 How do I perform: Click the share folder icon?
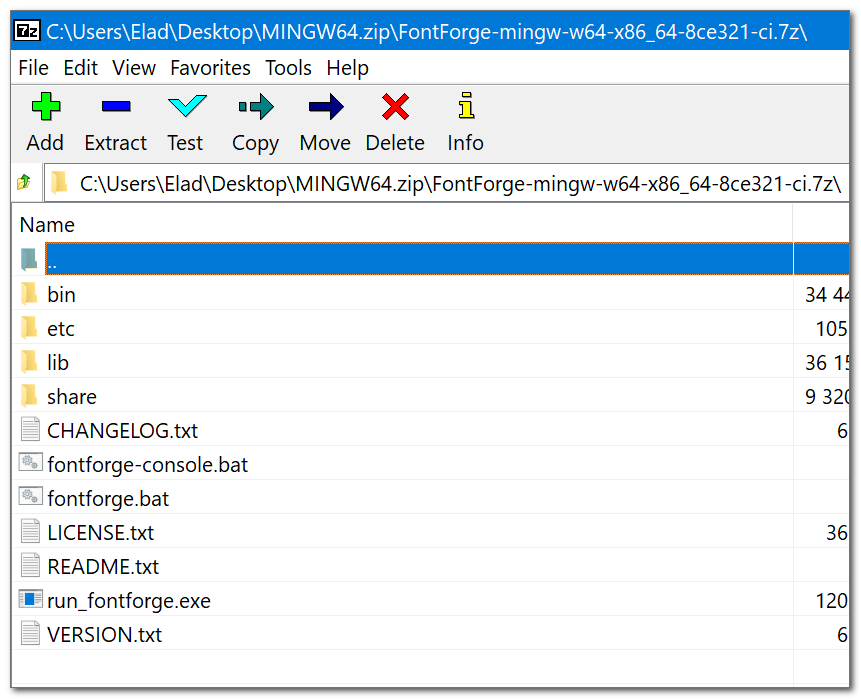tap(29, 396)
